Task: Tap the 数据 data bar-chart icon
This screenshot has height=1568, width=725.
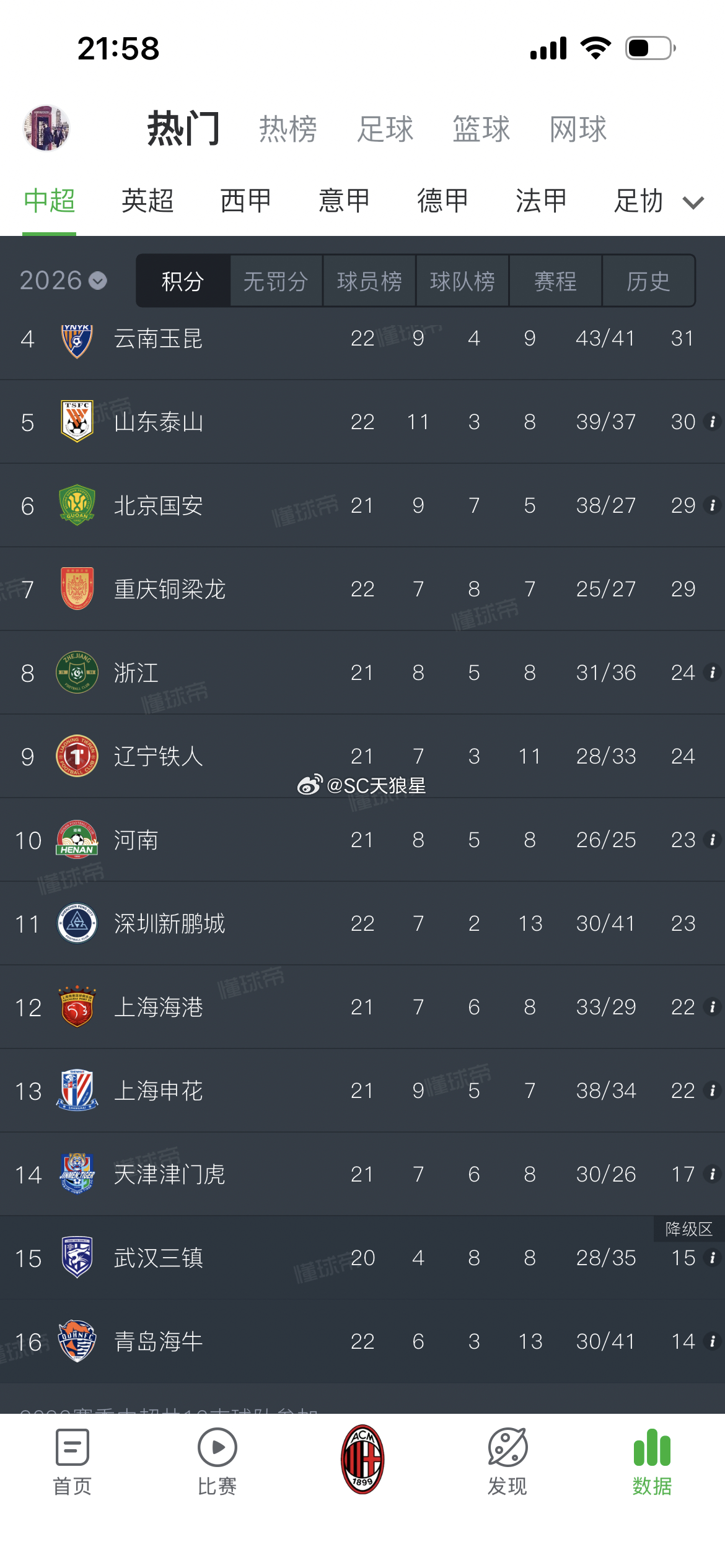Action: [x=652, y=1447]
